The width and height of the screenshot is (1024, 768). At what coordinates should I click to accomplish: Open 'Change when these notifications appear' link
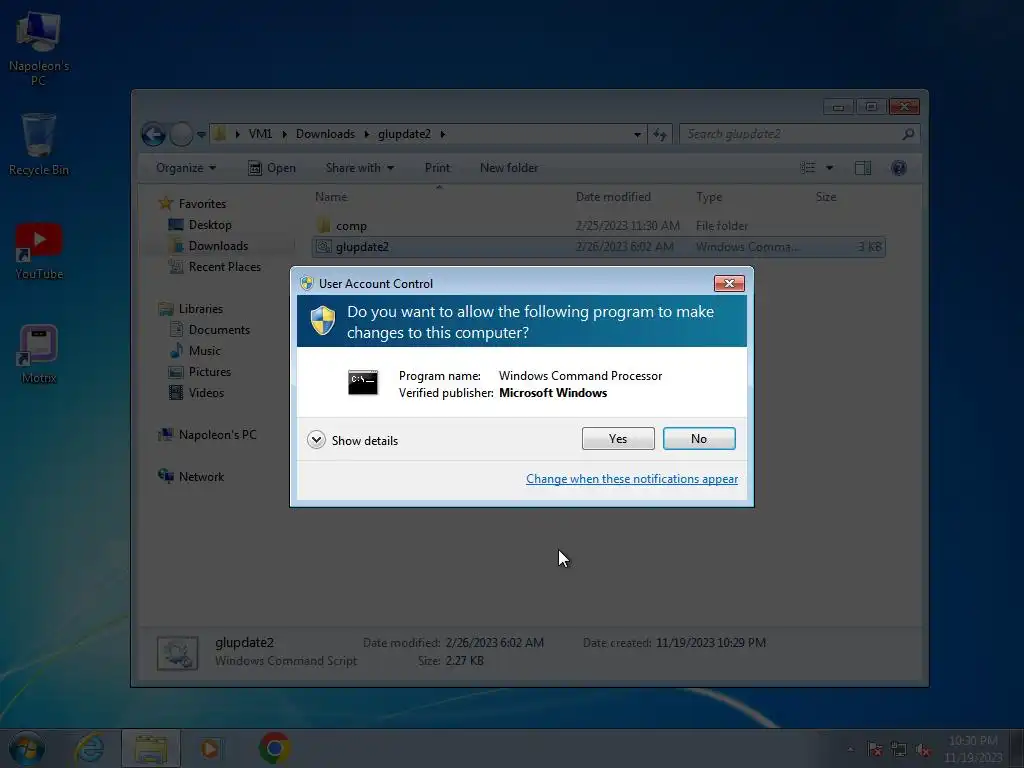click(632, 479)
